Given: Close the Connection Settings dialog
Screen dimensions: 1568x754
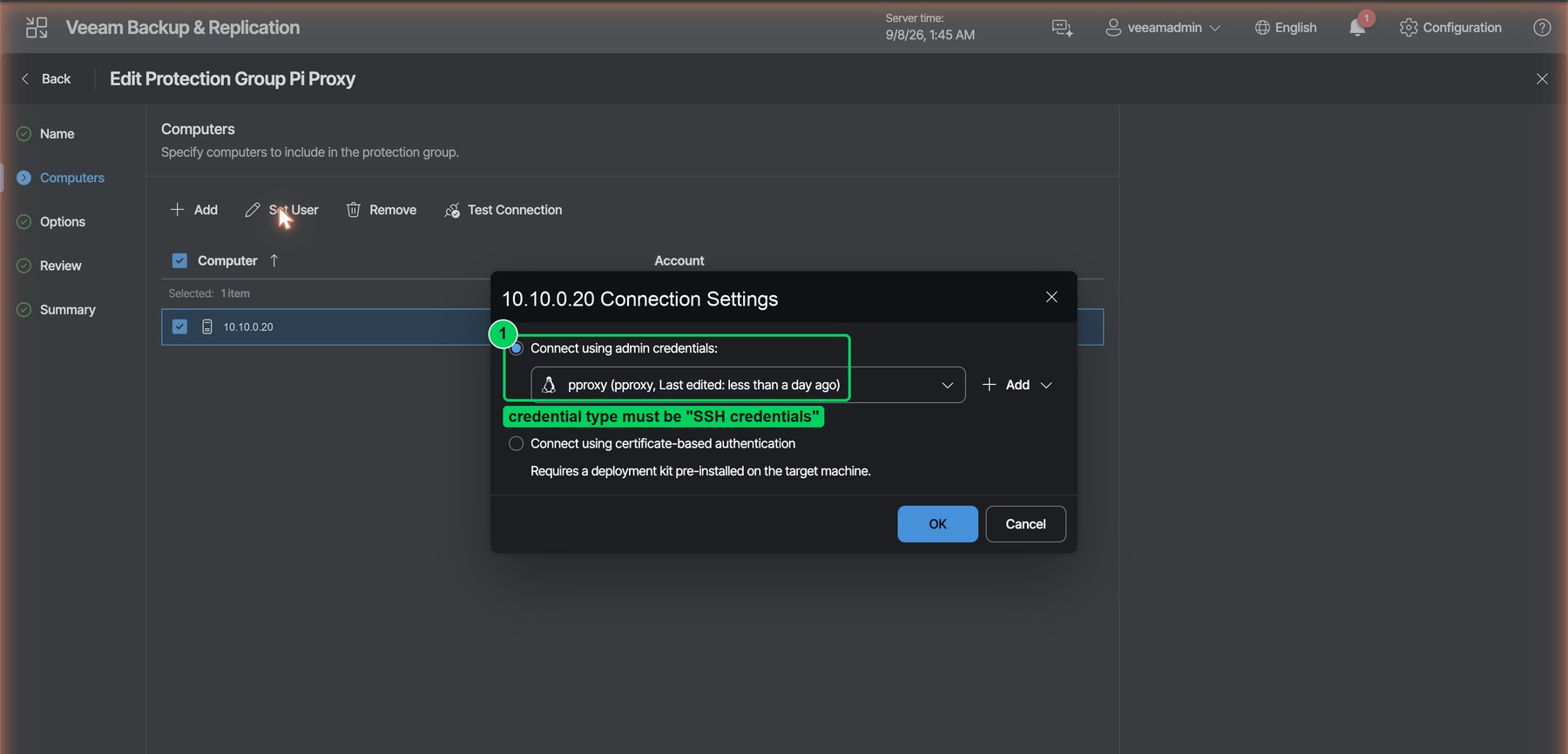Looking at the screenshot, I should pyautogui.click(x=1051, y=297).
